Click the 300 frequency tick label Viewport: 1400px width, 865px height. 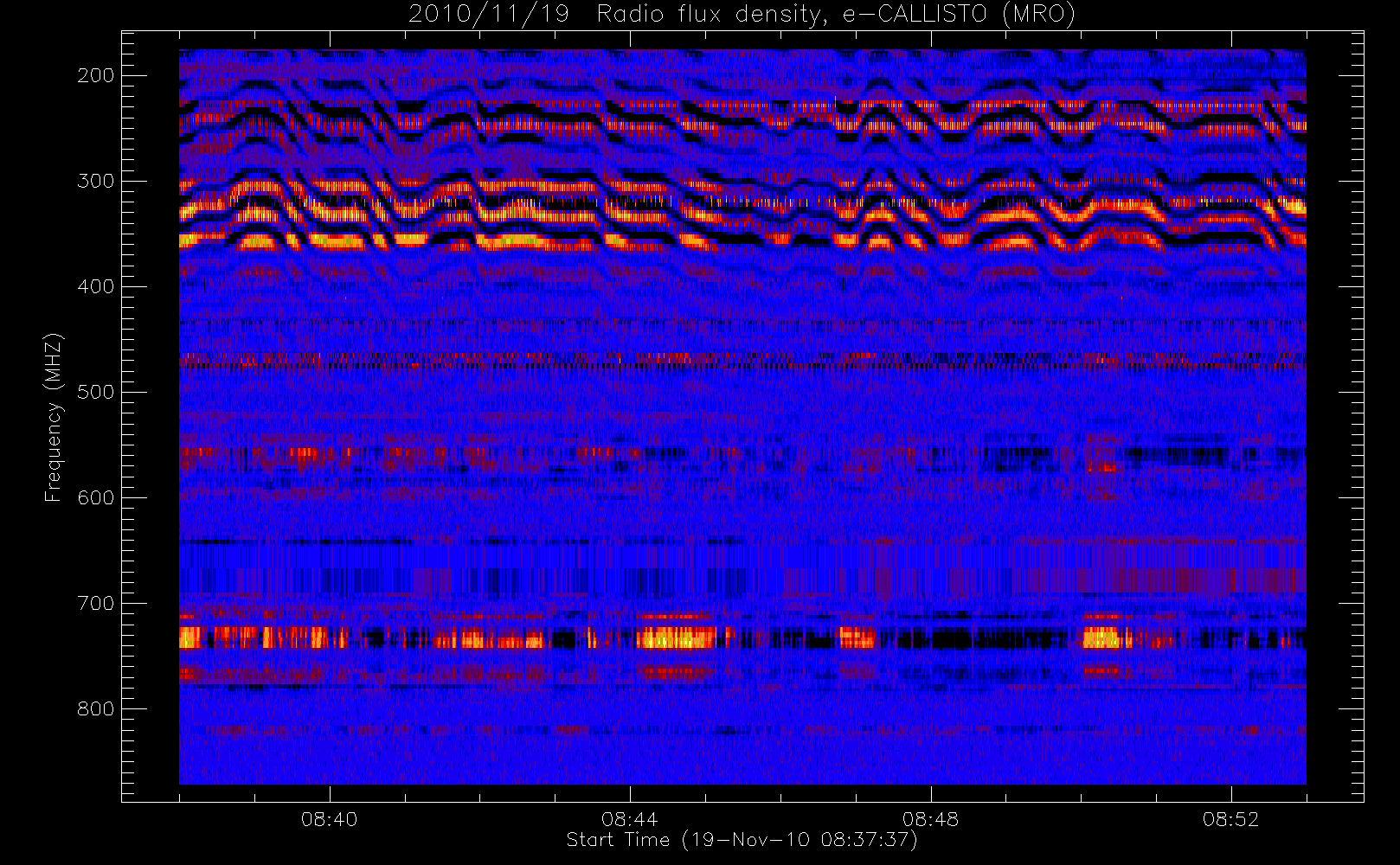tap(95, 181)
